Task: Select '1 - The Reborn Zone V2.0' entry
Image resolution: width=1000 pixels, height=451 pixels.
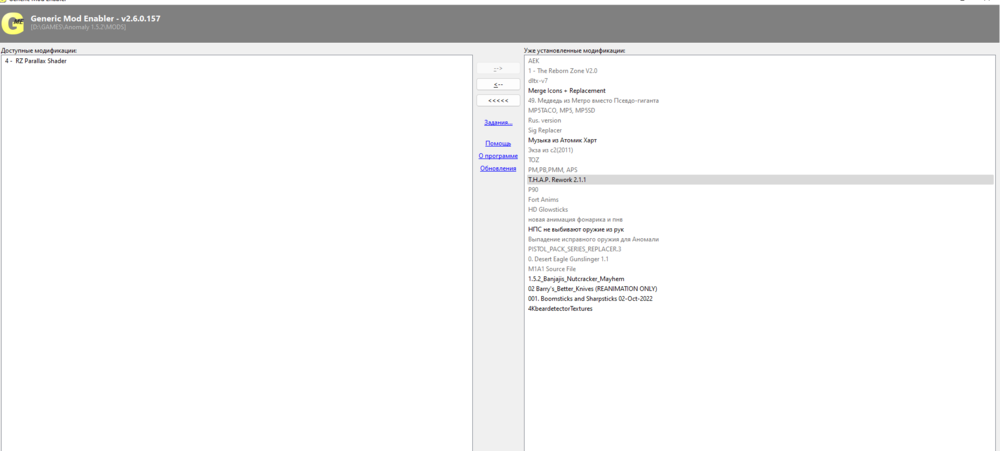Action: pyautogui.click(x=562, y=71)
